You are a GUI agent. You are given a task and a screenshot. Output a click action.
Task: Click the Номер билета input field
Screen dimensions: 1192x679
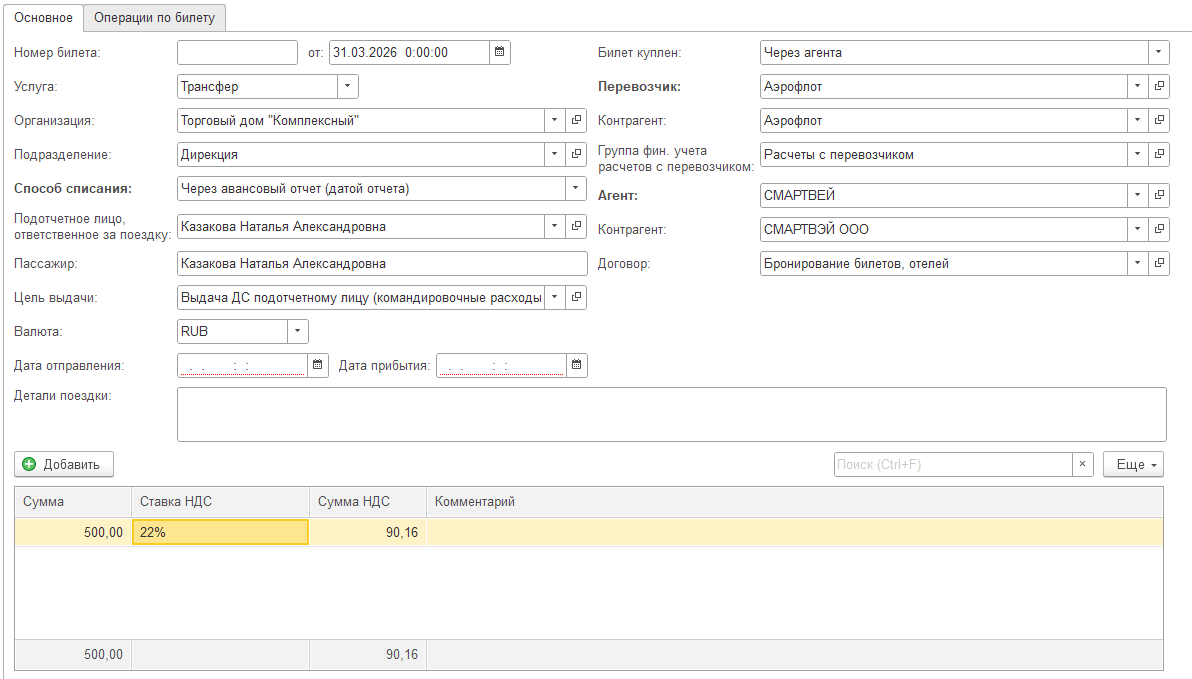[237, 52]
